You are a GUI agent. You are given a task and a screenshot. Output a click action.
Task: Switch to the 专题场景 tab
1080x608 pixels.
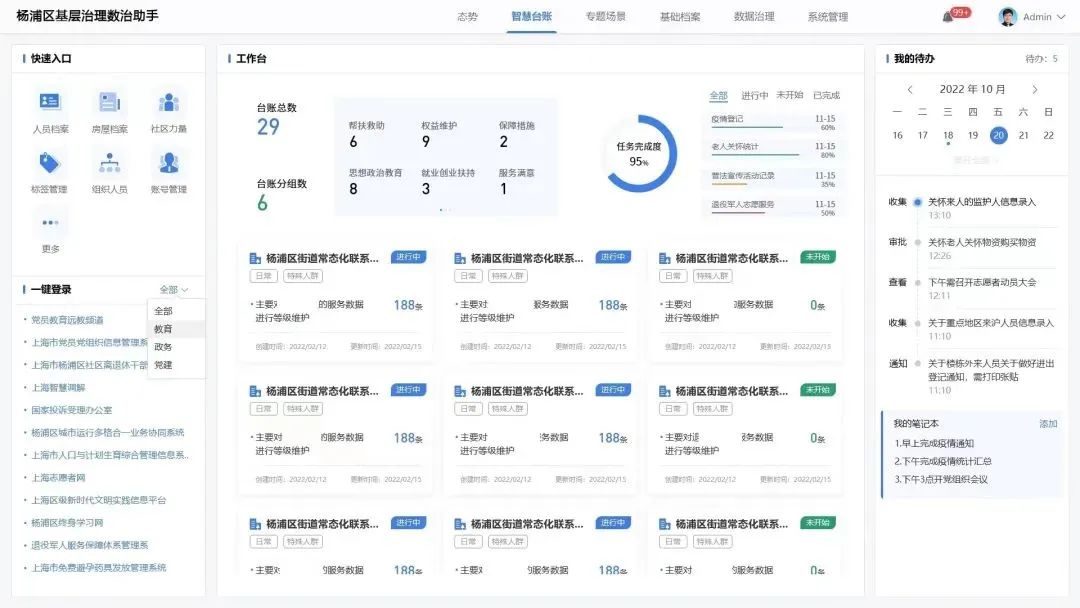pos(605,17)
